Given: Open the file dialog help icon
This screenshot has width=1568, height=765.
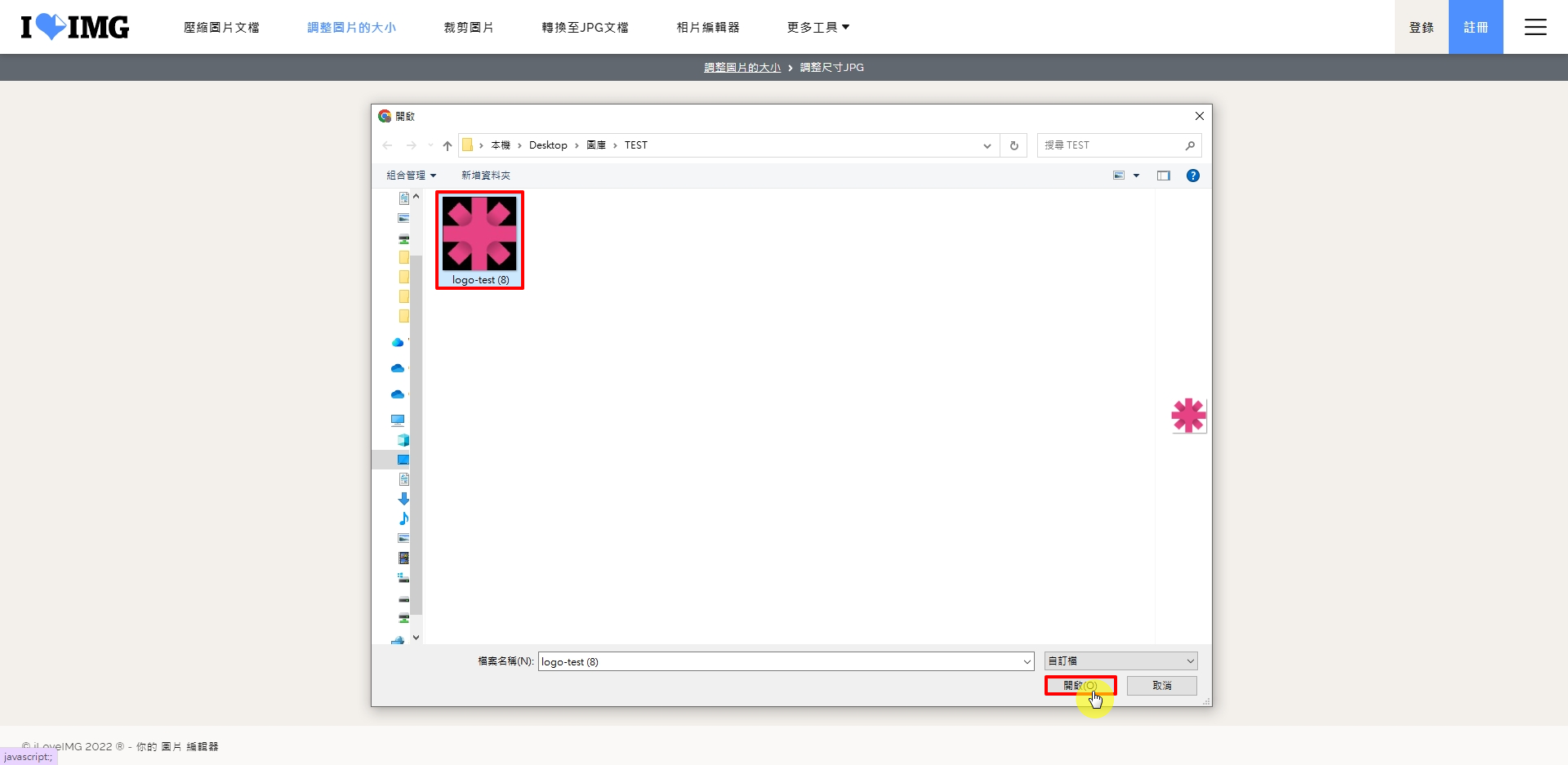Looking at the screenshot, I should tap(1192, 176).
